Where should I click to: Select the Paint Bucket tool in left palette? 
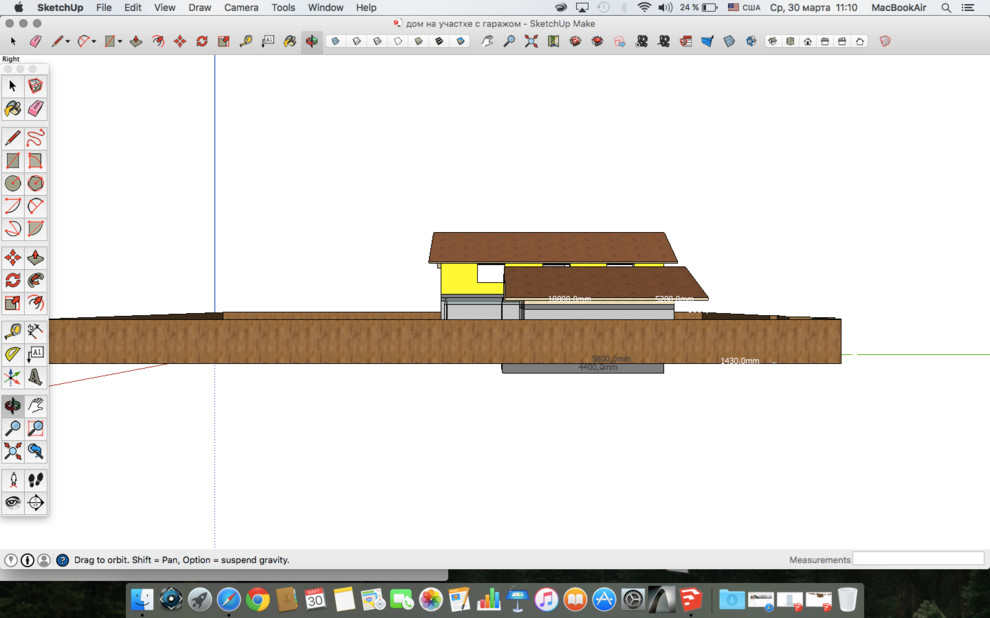(13, 109)
